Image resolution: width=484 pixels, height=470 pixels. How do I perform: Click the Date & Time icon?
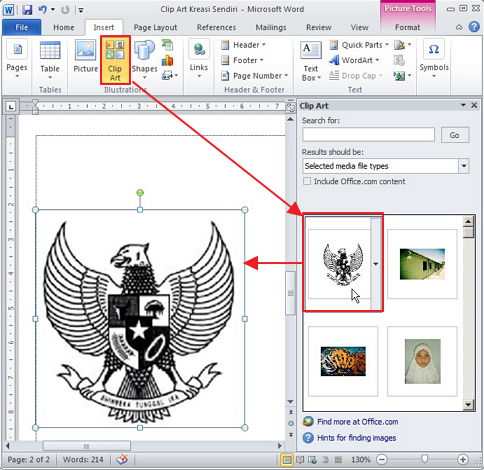coord(399,60)
